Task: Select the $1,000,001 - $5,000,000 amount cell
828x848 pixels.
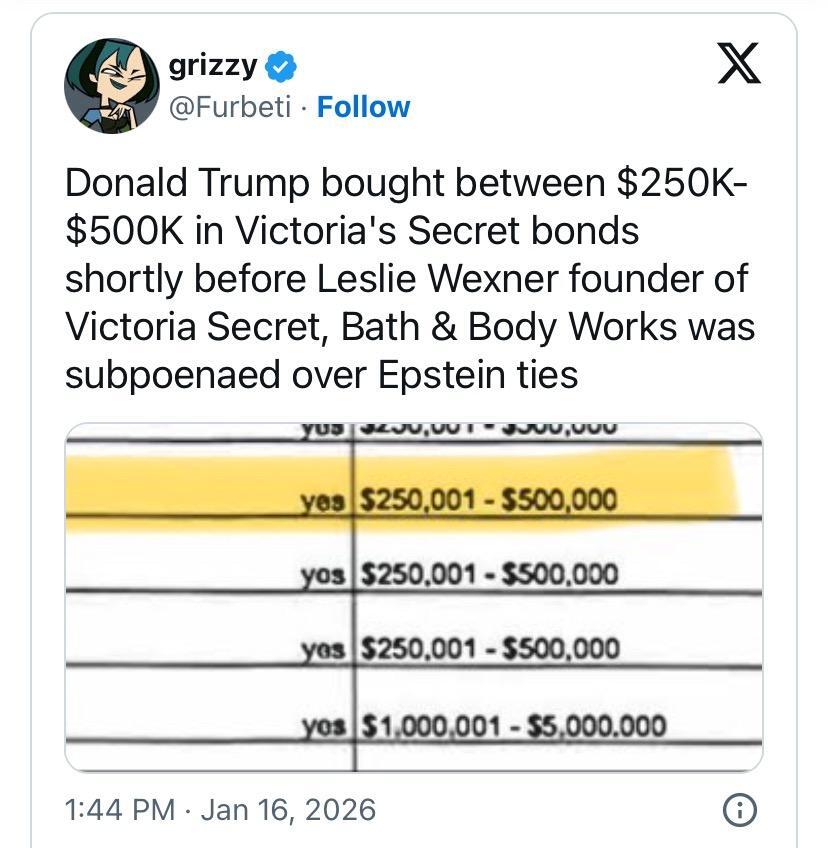Action: pos(512,726)
